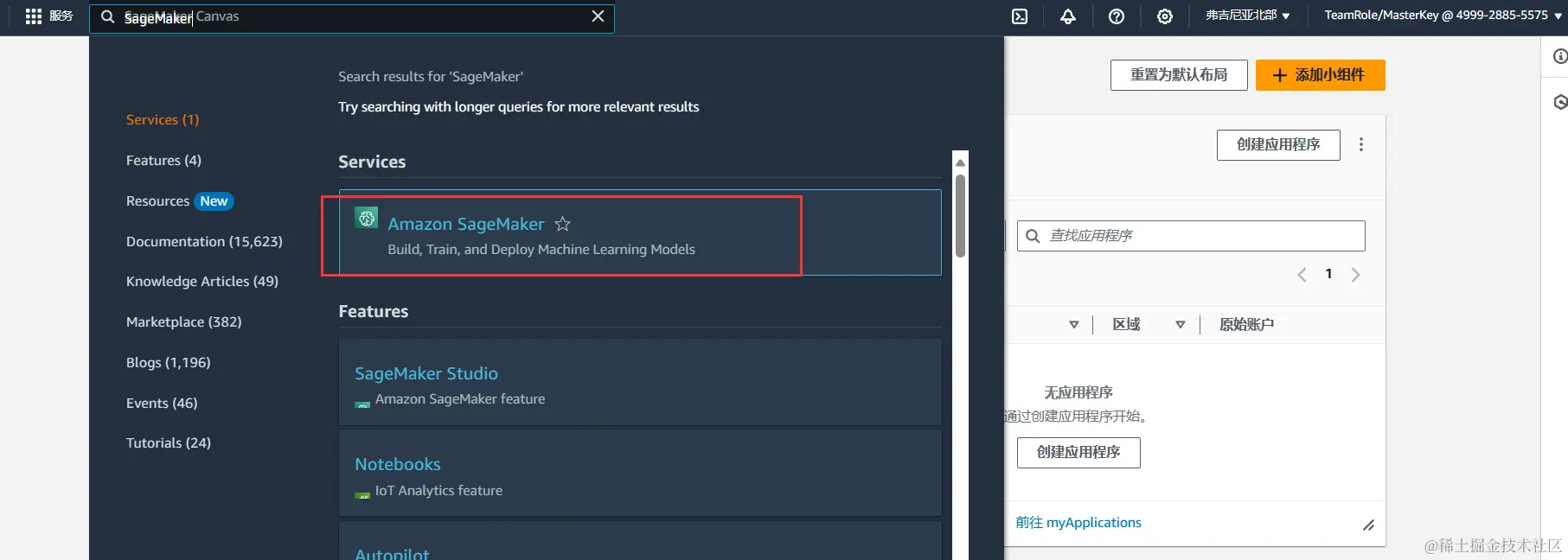Click the search box containing SageMaker

click(352, 17)
